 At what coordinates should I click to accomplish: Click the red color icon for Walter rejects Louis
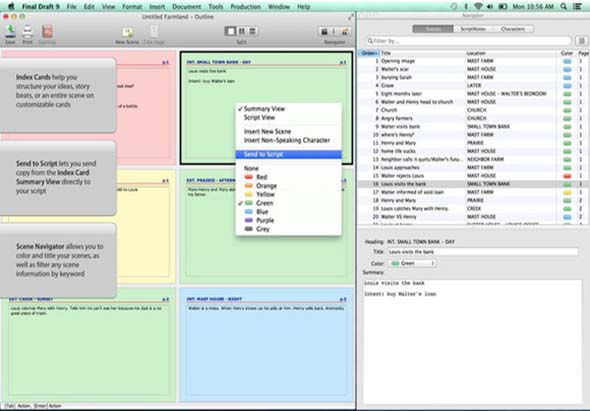pyautogui.click(x=567, y=176)
